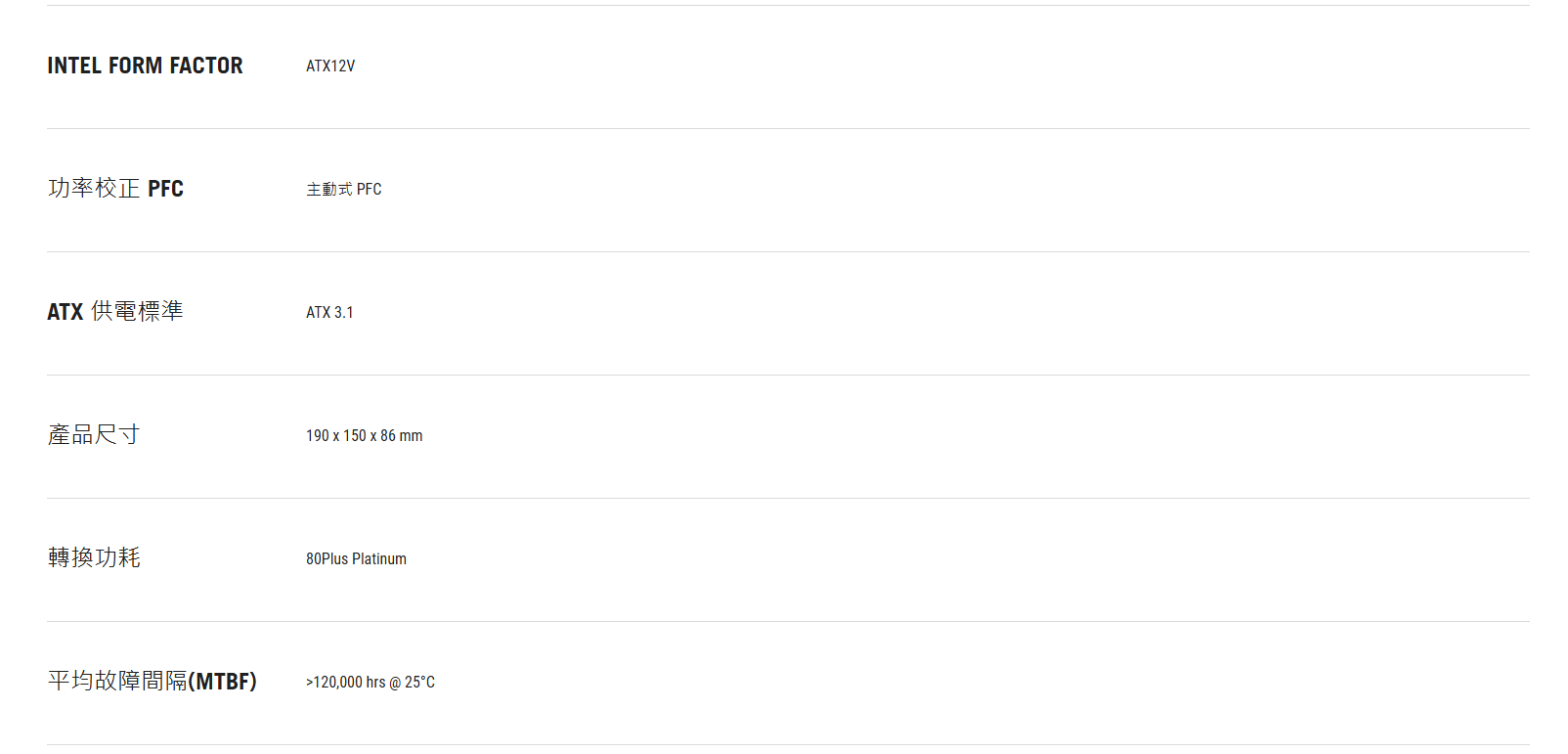Click the (MTBF) abbreviation in the label
1568x754 pixels.
pos(222,682)
